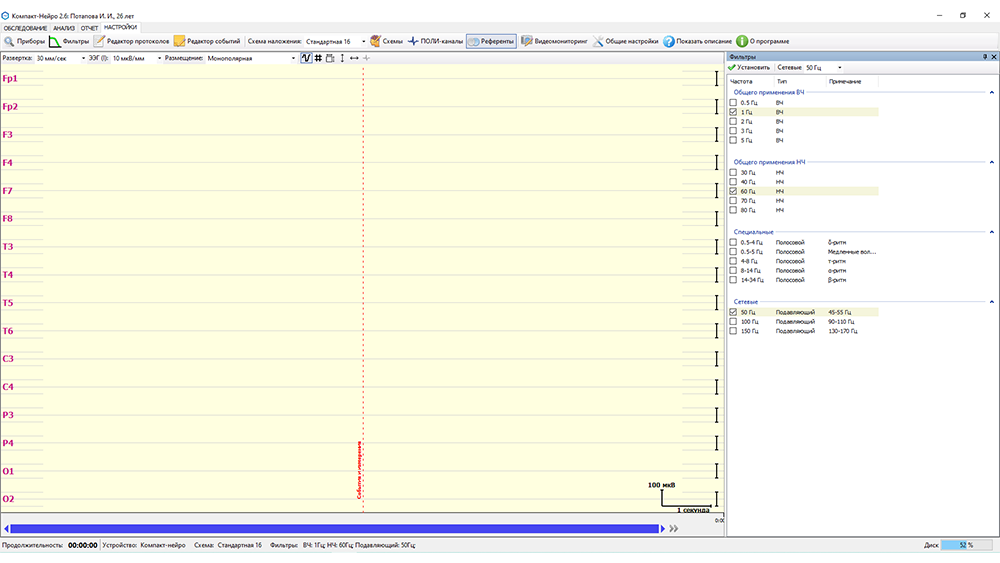Click the Референты button
This screenshot has width=1000, height=563.
click(491, 42)
